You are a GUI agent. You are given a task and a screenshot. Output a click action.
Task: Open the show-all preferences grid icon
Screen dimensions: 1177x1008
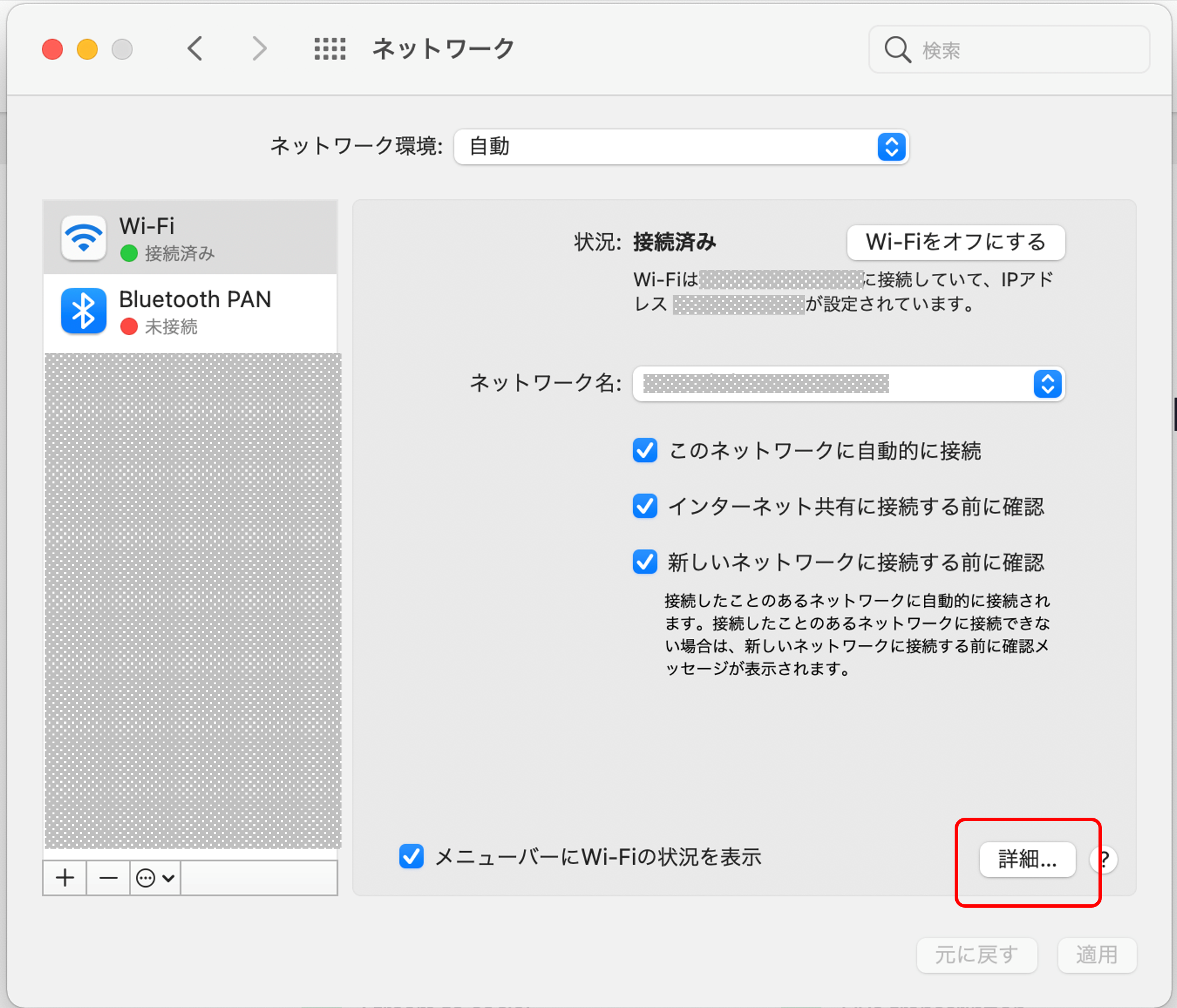coord(330,49)
